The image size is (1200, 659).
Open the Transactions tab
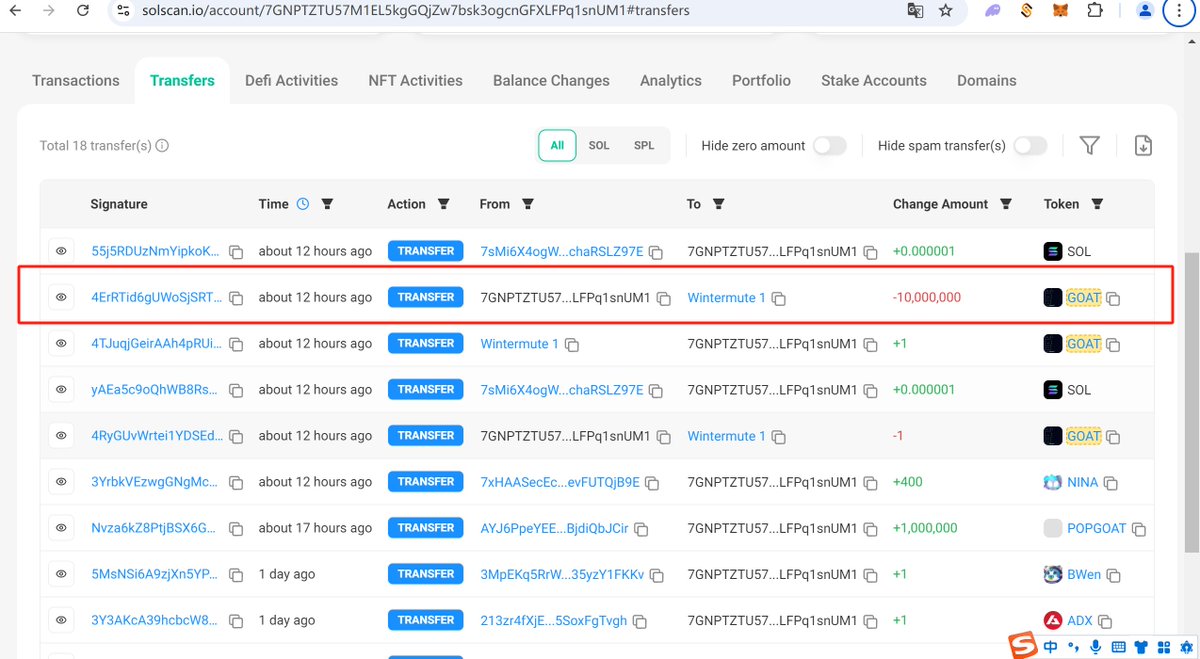(x=76, y=81)
